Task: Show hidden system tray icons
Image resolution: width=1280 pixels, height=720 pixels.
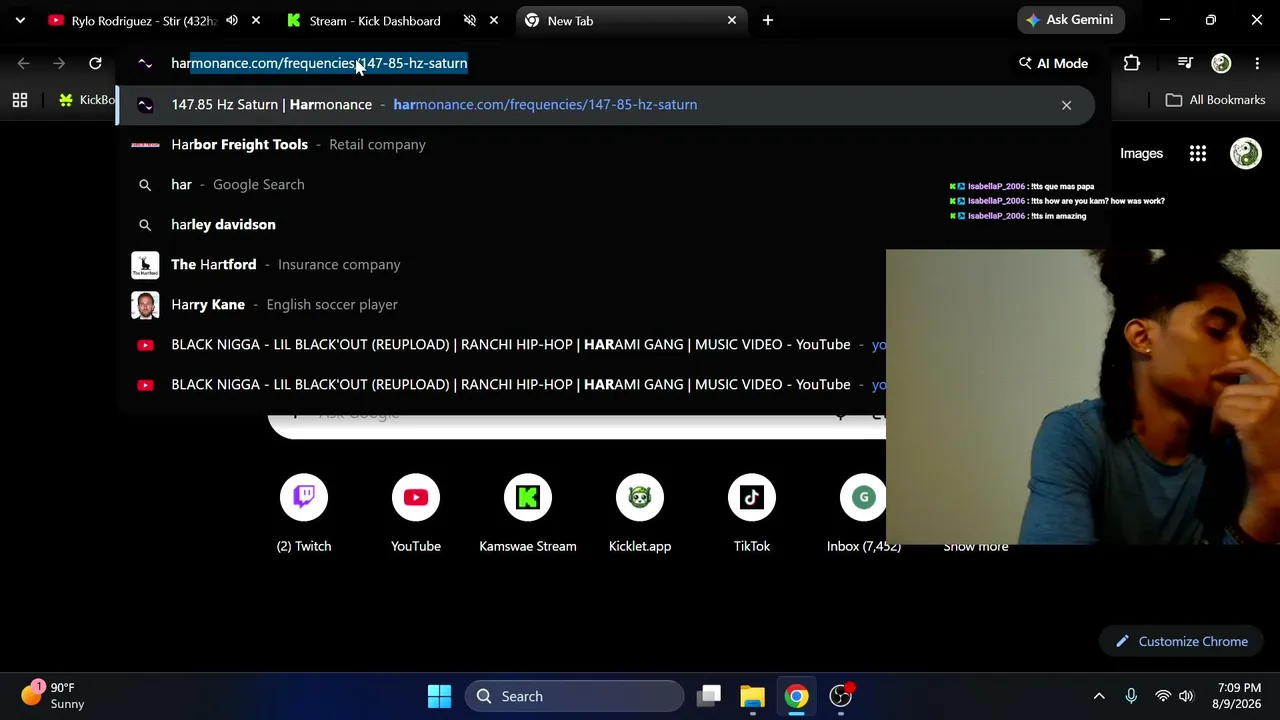Action: point(1099,696)
